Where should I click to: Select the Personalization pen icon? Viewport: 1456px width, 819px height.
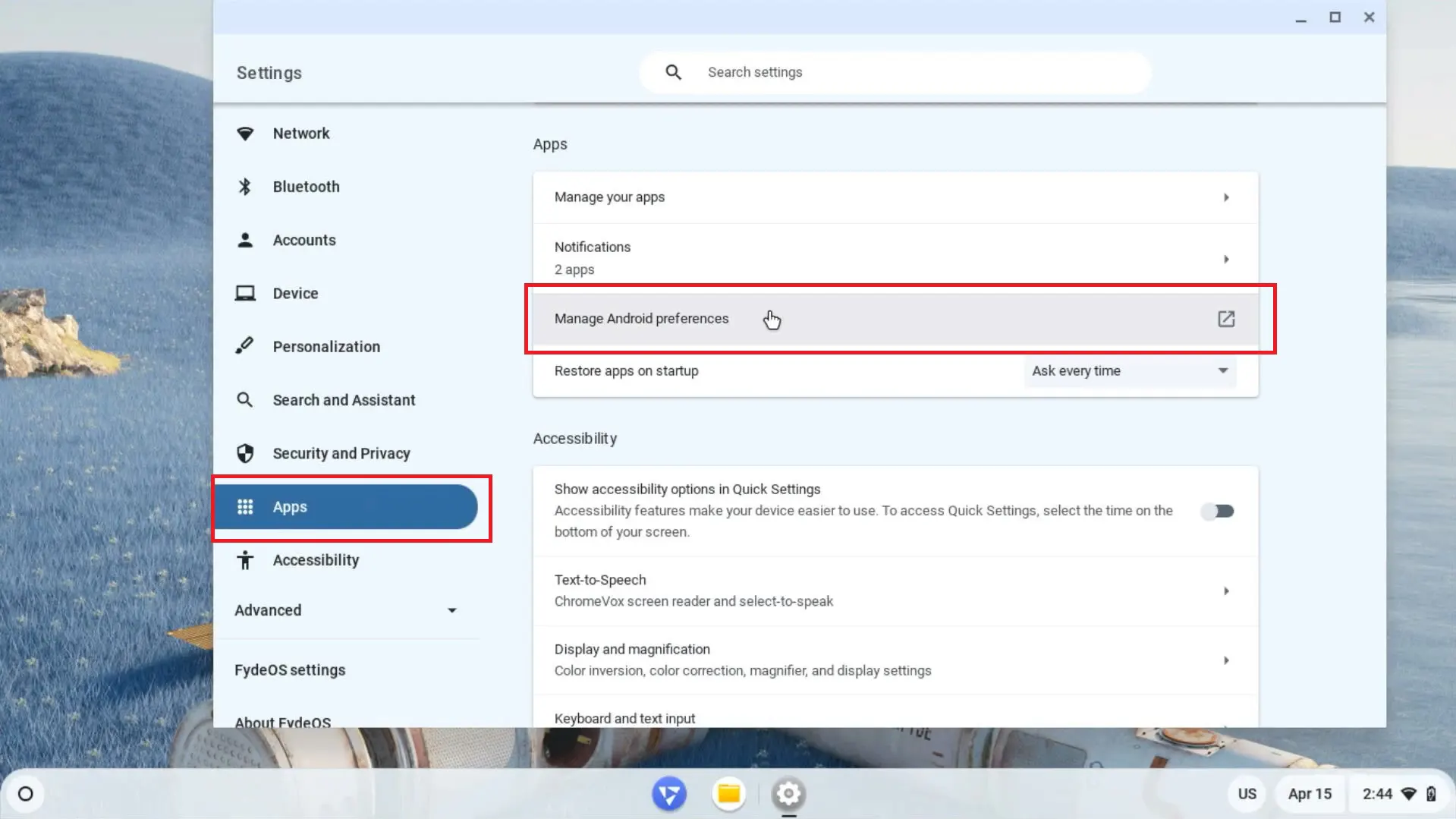(x=245, y=346)
